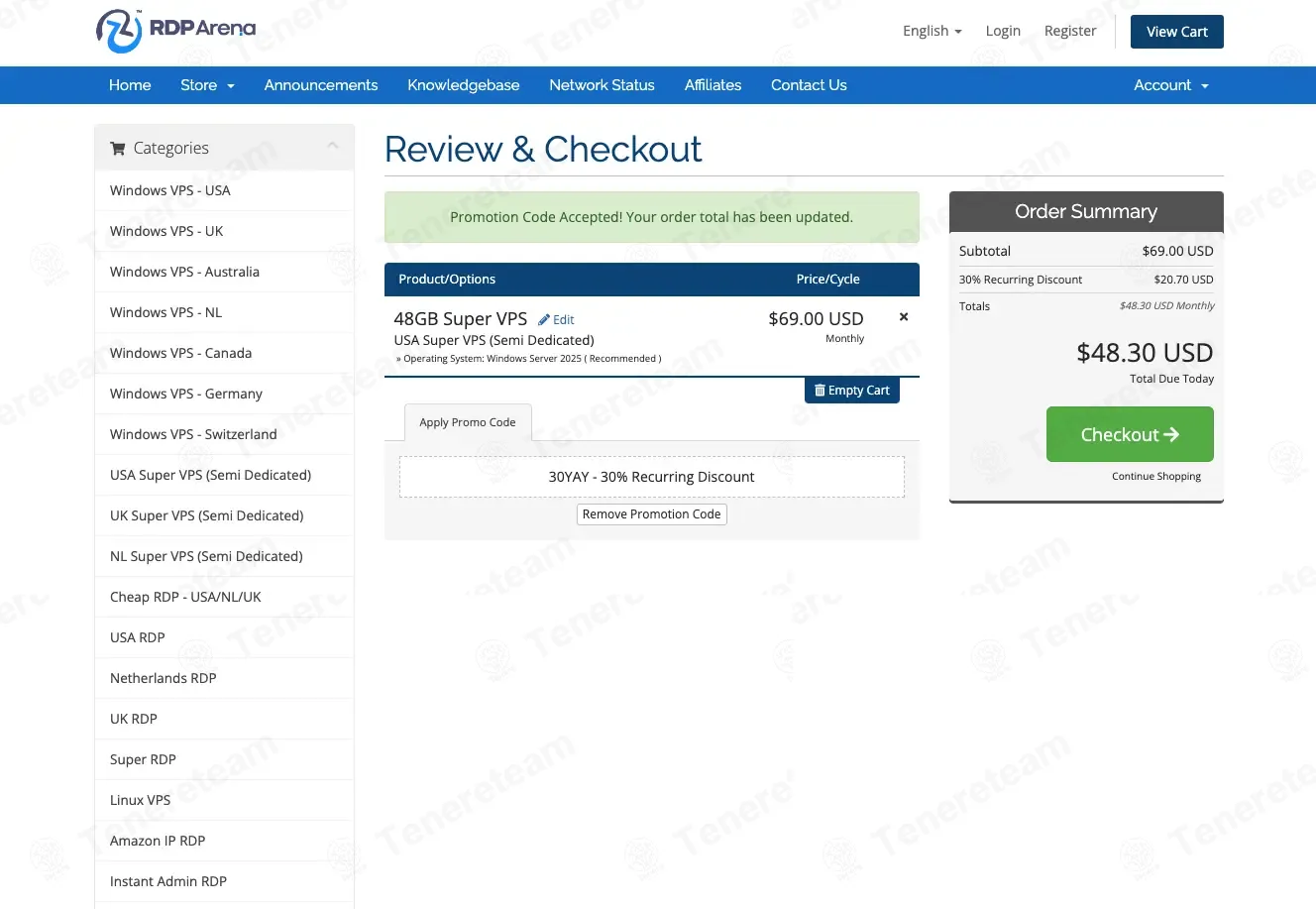The height and width of the screenshot is (909, 1316).
Task: Click the View Cart button
Action: [x=1177, y=32]
